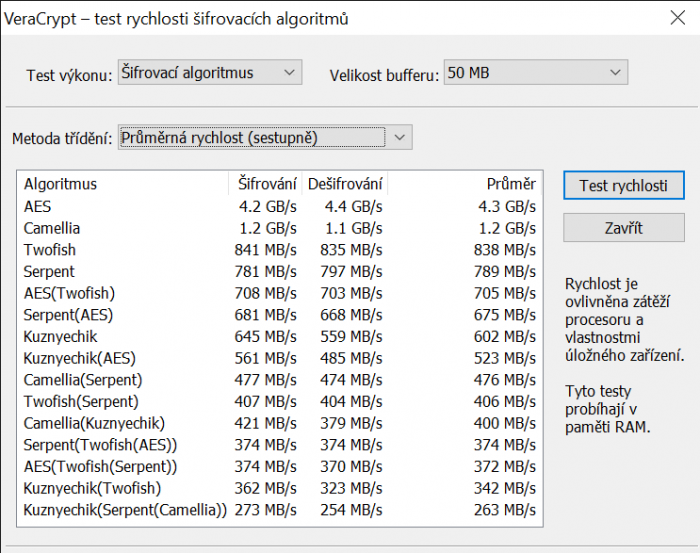Select the Twofish(Serpent) row

coord(81,402)
